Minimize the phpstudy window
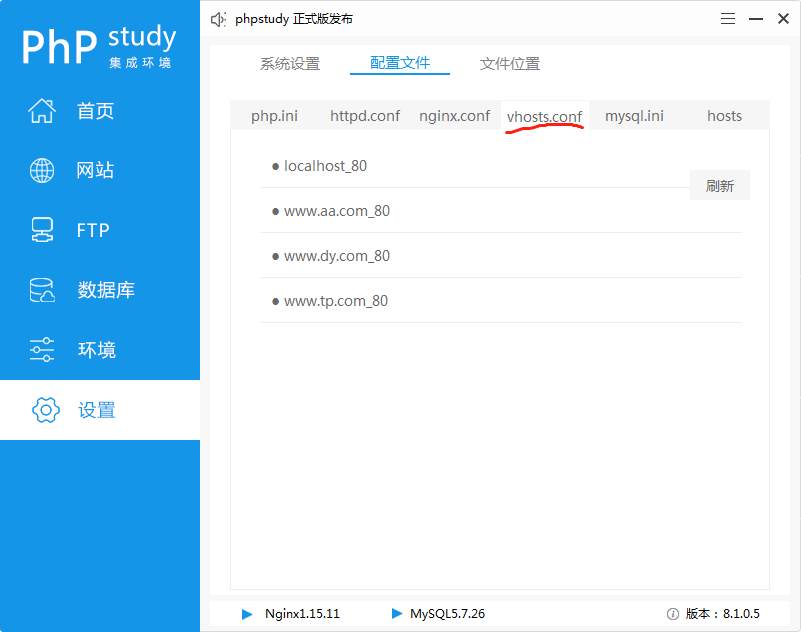The width and height of the screenshot is (801, 632). [x=756, y=19]
